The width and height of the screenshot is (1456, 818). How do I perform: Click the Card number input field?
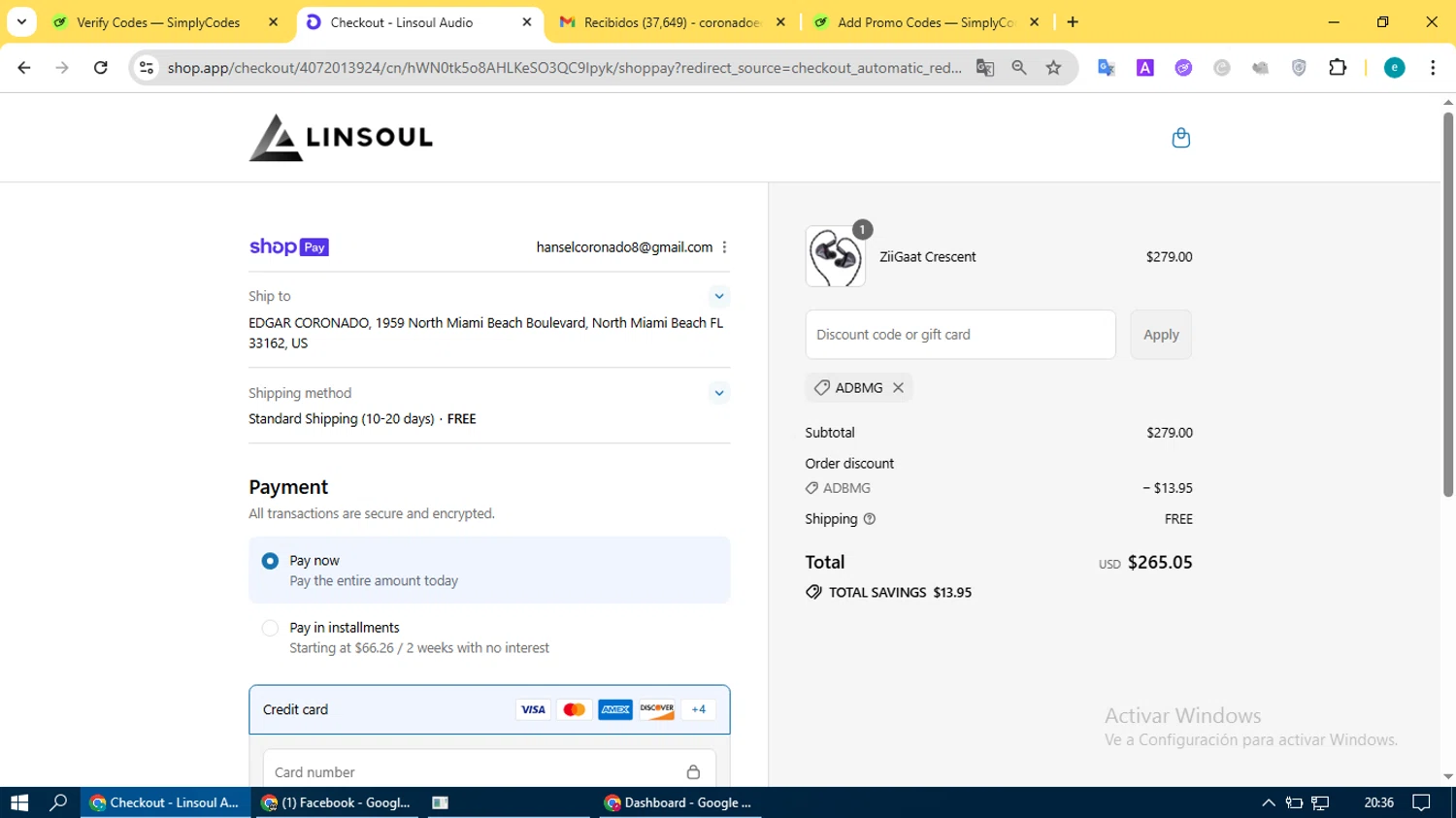click(489, 772)
